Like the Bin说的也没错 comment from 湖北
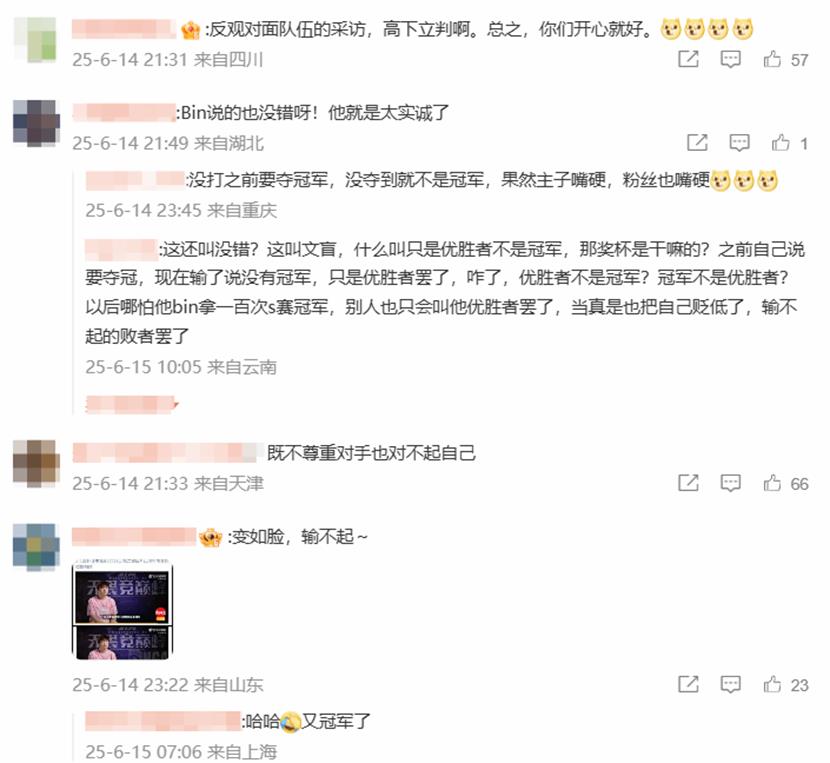 pyautogui.click(x=781, y=142)
